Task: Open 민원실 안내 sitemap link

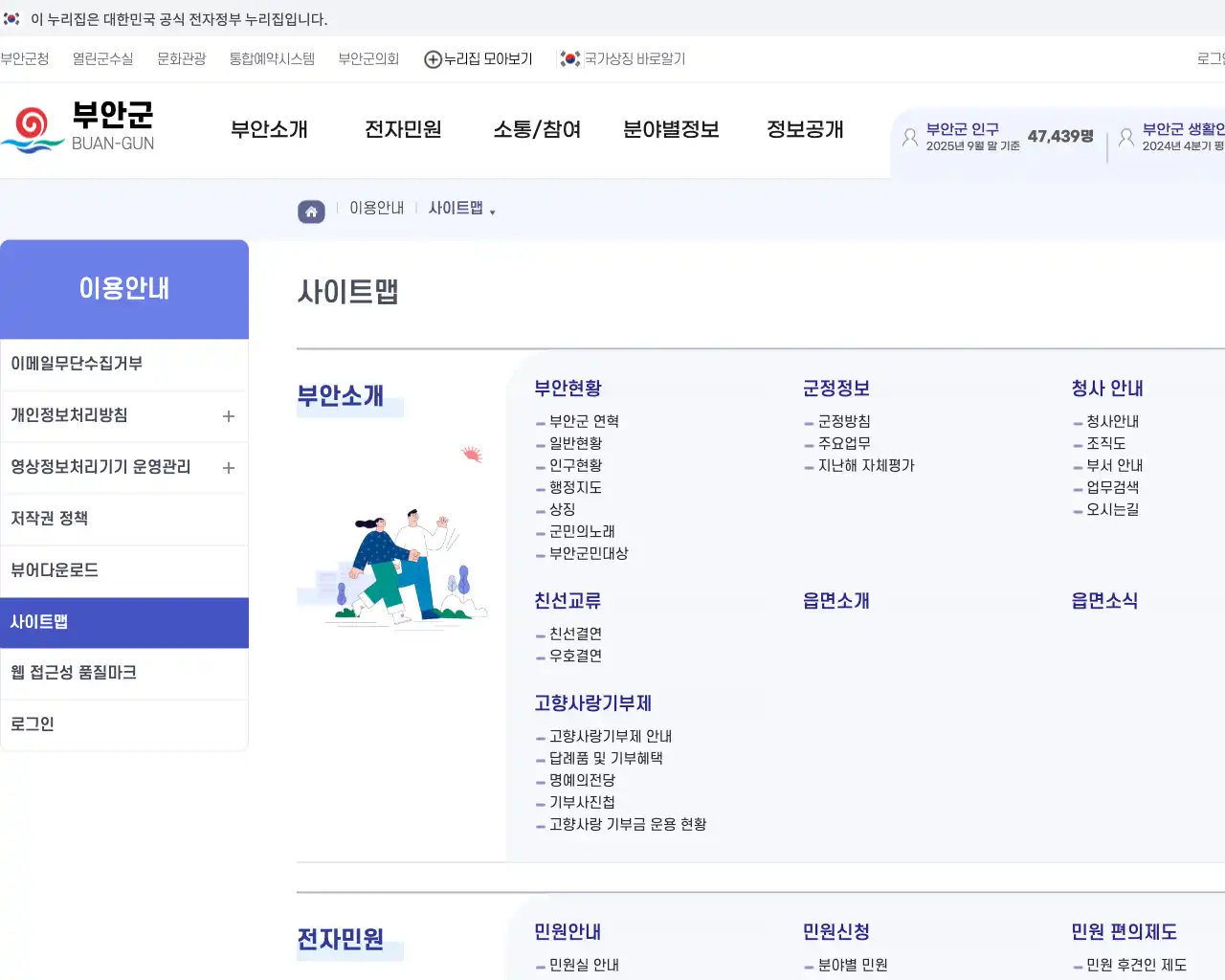Action: click(584, 965)
